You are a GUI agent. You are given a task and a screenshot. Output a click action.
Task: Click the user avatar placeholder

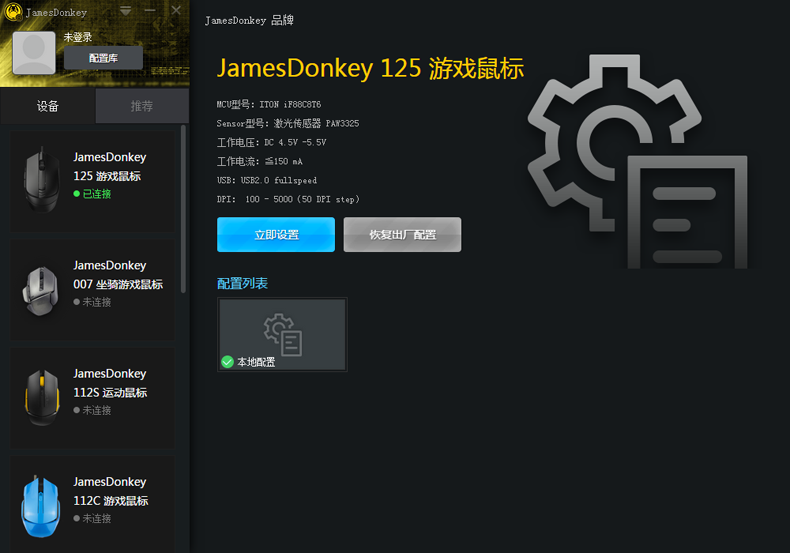(x=33, y=53)
